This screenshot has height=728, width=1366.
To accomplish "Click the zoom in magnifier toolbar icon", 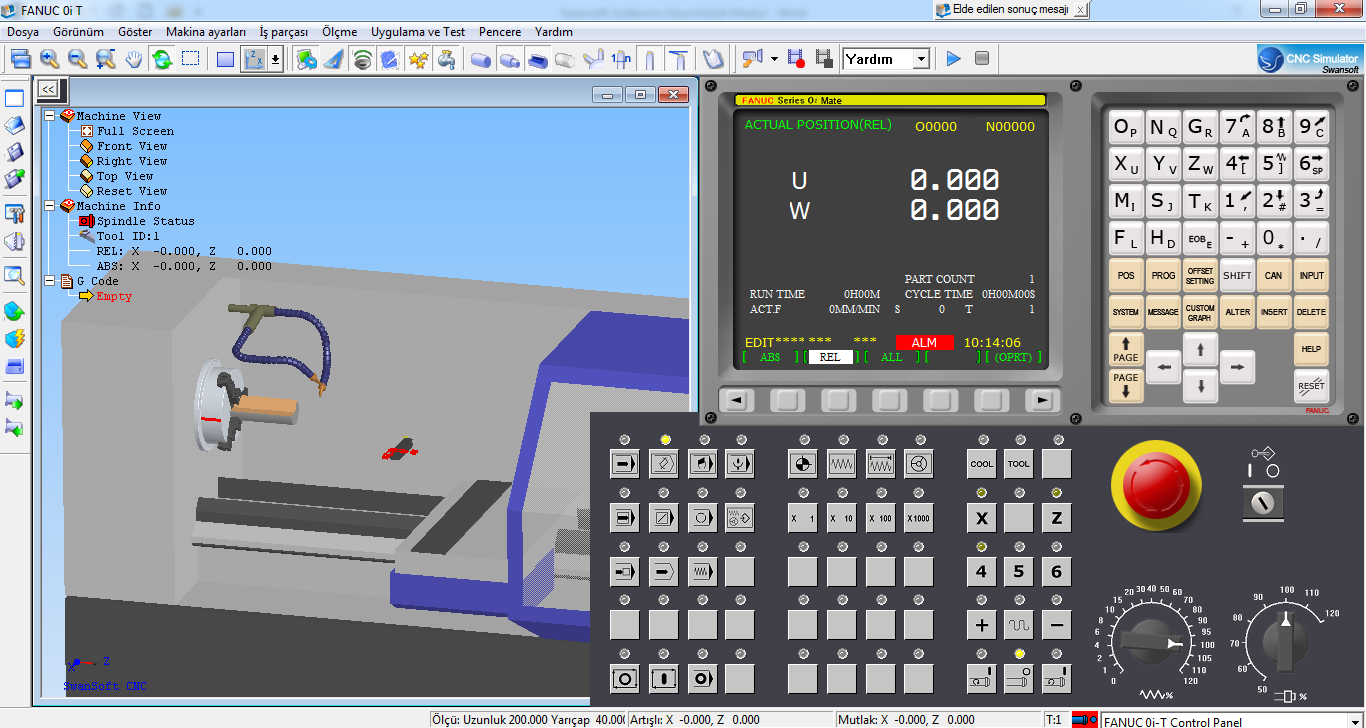I will click(x=49, y=59).
